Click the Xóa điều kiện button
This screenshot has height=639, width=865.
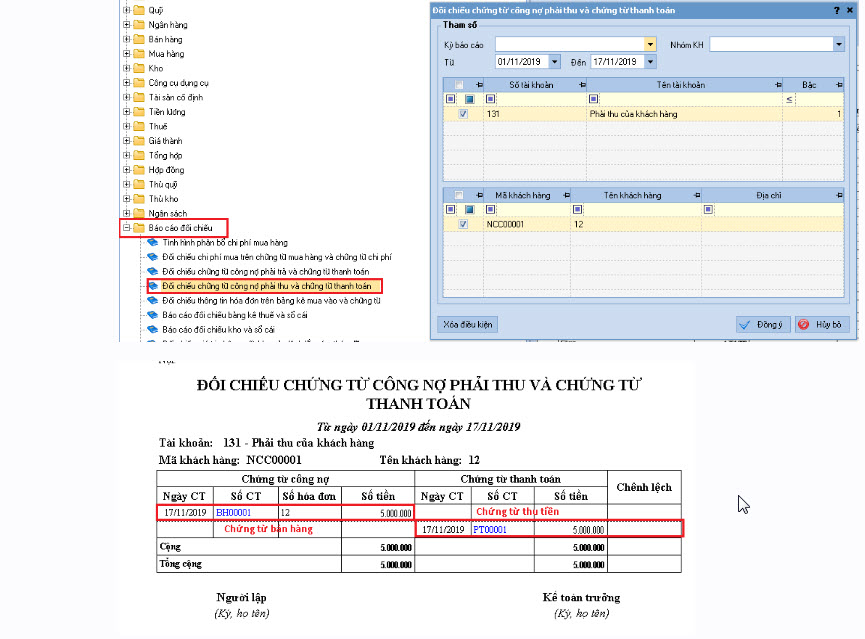click(468, 324)
